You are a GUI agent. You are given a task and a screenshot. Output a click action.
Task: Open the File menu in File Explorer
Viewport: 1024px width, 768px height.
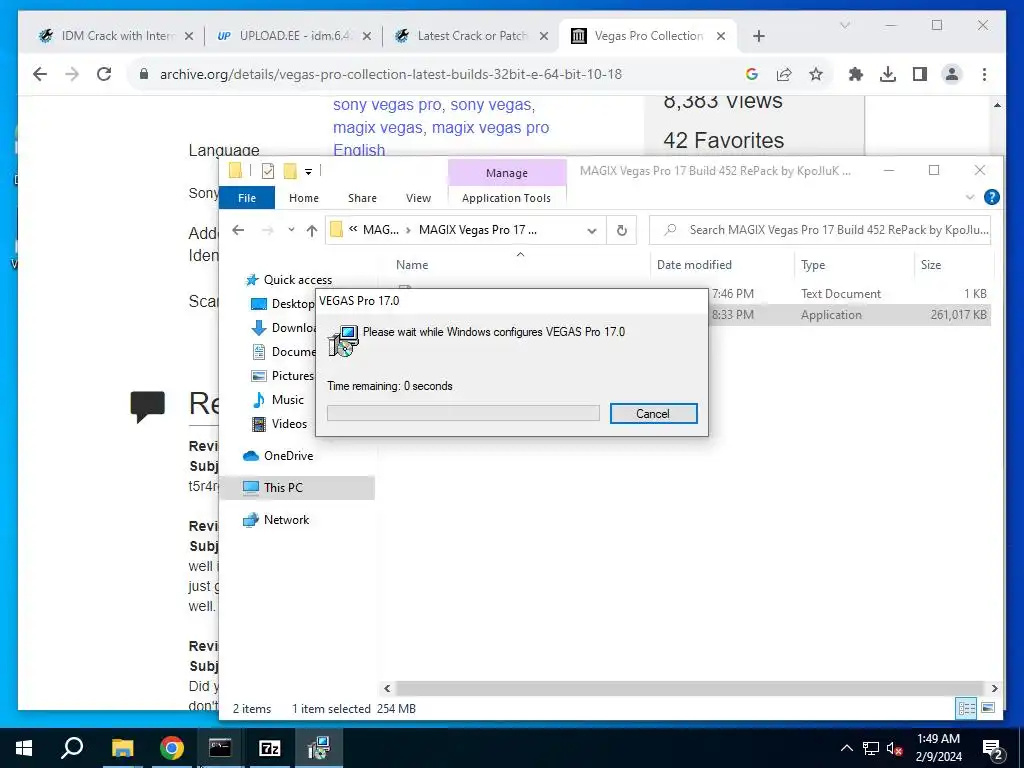[x=247, y=198]
